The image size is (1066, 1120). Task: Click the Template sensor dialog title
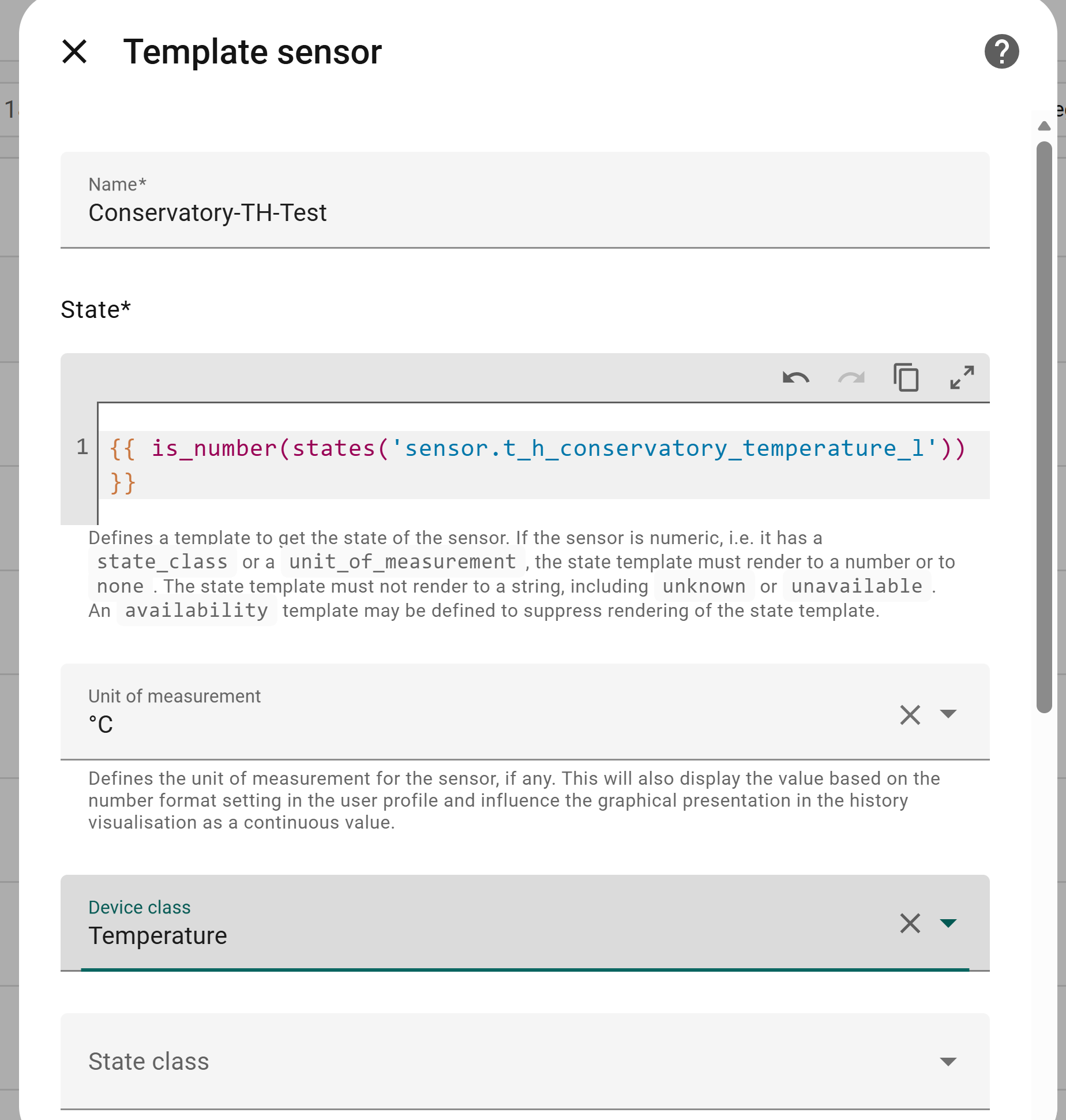click(x=252, y=52)
